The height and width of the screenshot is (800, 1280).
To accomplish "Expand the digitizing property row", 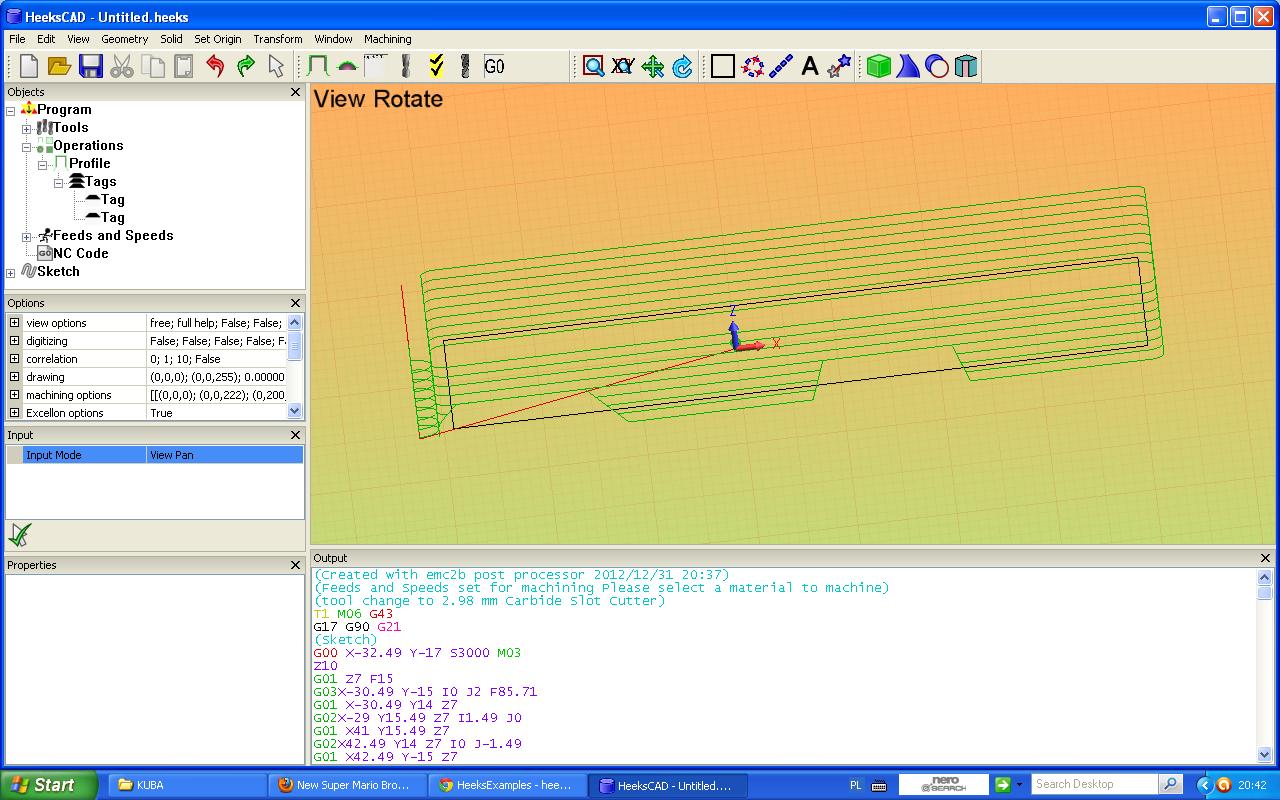I will pos(14,341).
